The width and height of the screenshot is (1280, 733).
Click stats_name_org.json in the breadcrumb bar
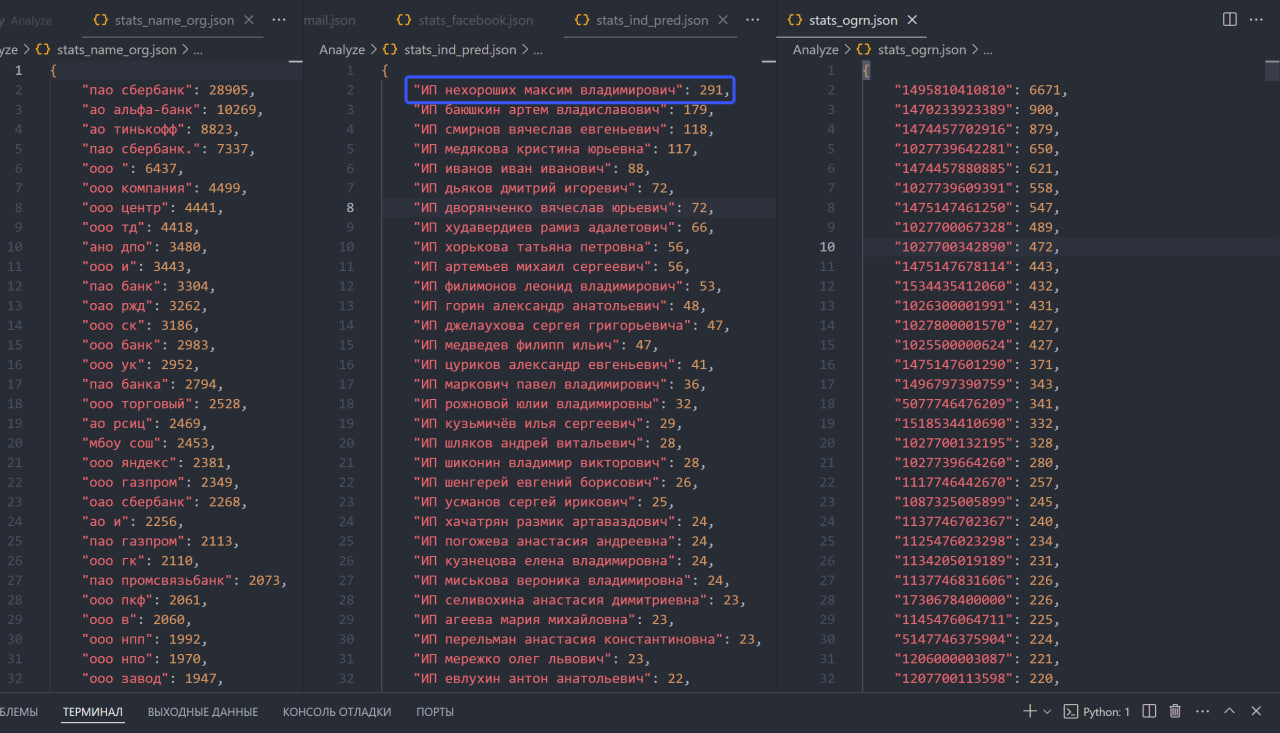tap(117, 49)
